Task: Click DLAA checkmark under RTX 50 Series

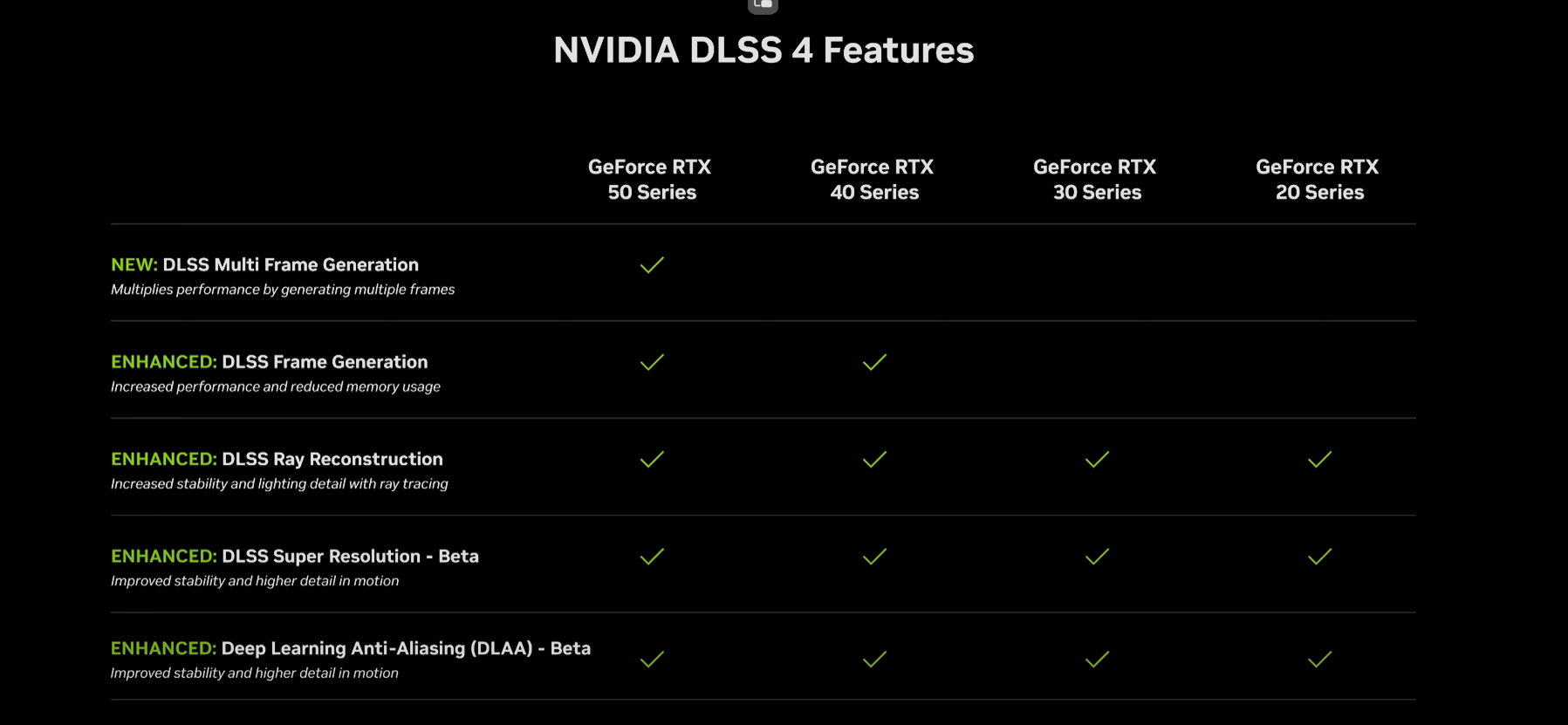Action: (x=652, y=660)
